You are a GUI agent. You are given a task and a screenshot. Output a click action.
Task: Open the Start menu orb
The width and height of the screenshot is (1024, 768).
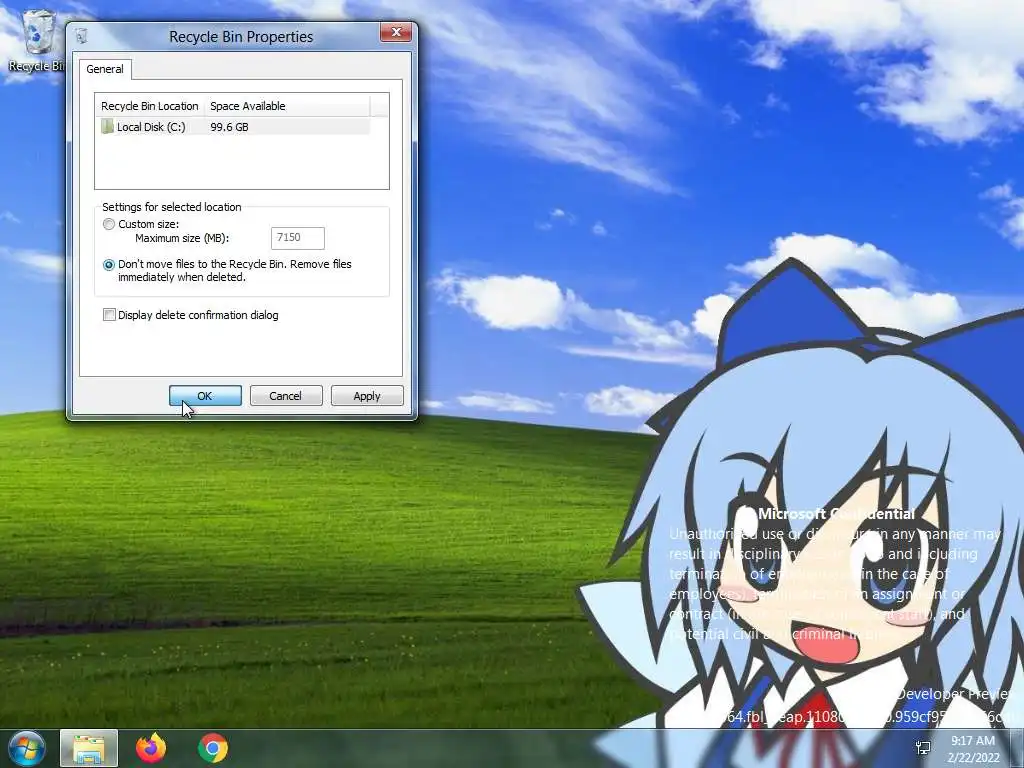[x=26, y=748]
